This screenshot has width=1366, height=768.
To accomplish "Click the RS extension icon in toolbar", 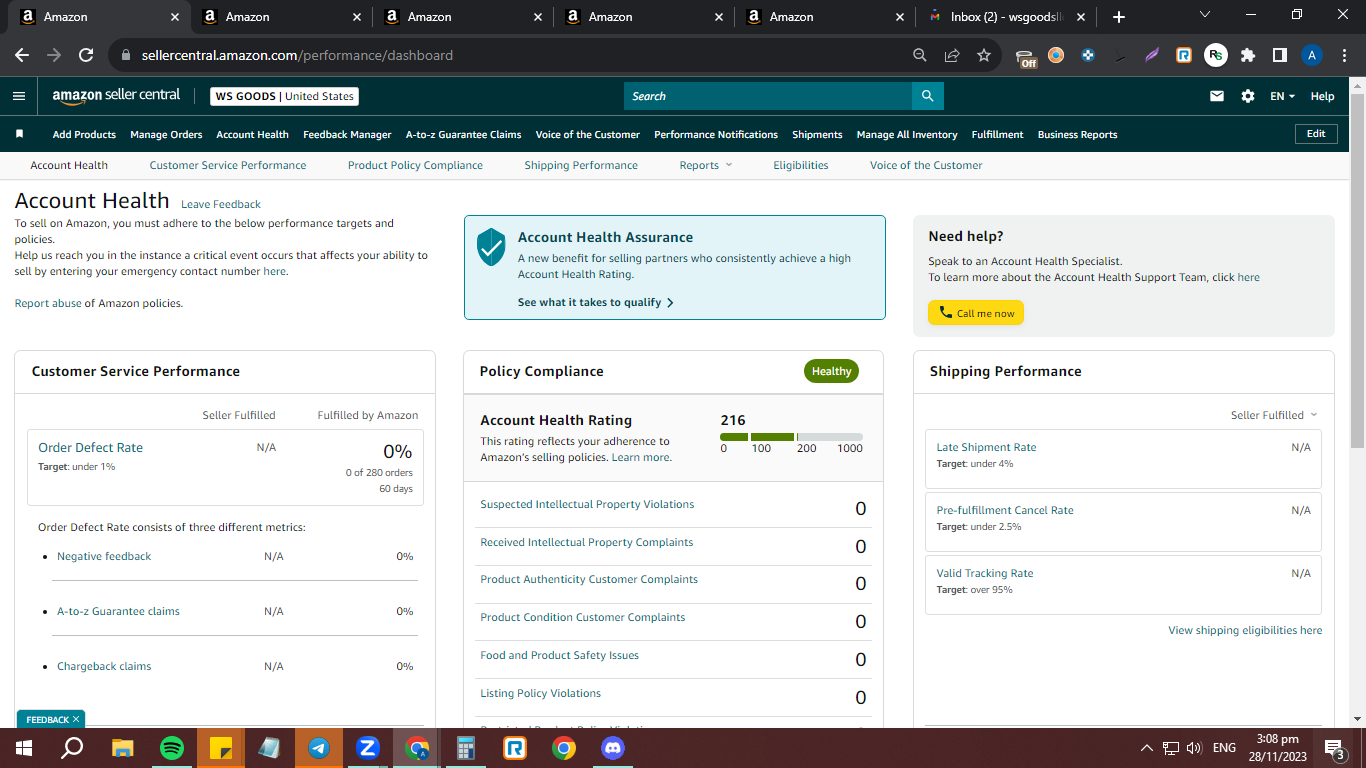I will (x=1216, y=55).
